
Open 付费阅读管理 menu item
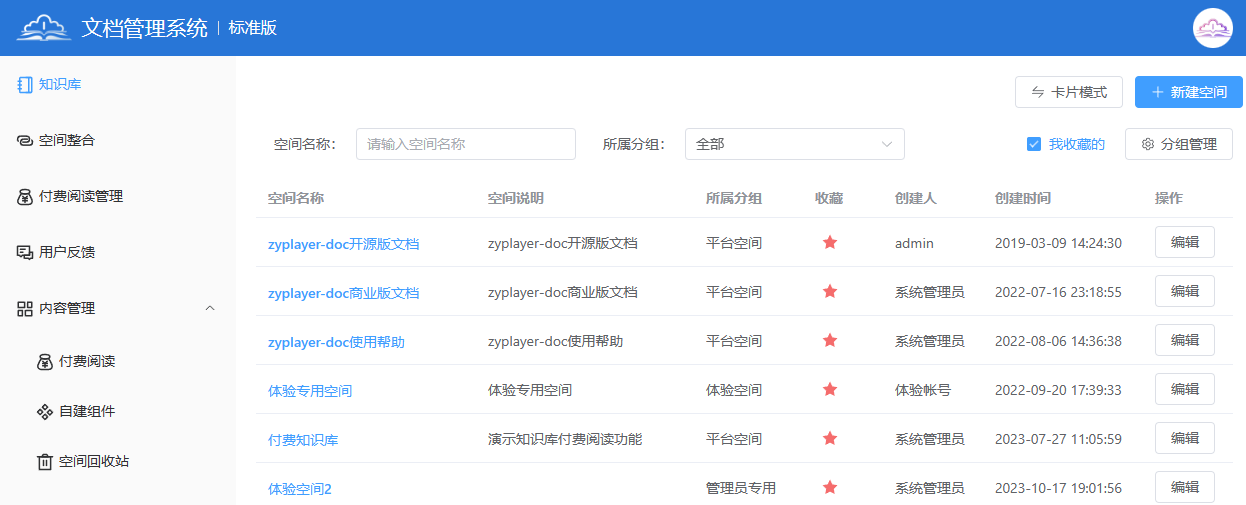pyautogui.click(x=118, y=197)
